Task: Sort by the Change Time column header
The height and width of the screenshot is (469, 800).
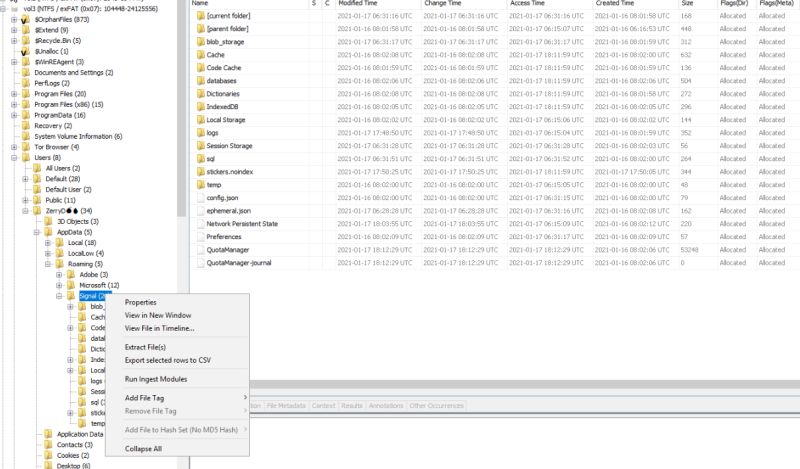Action: click(x=463, y=3)
